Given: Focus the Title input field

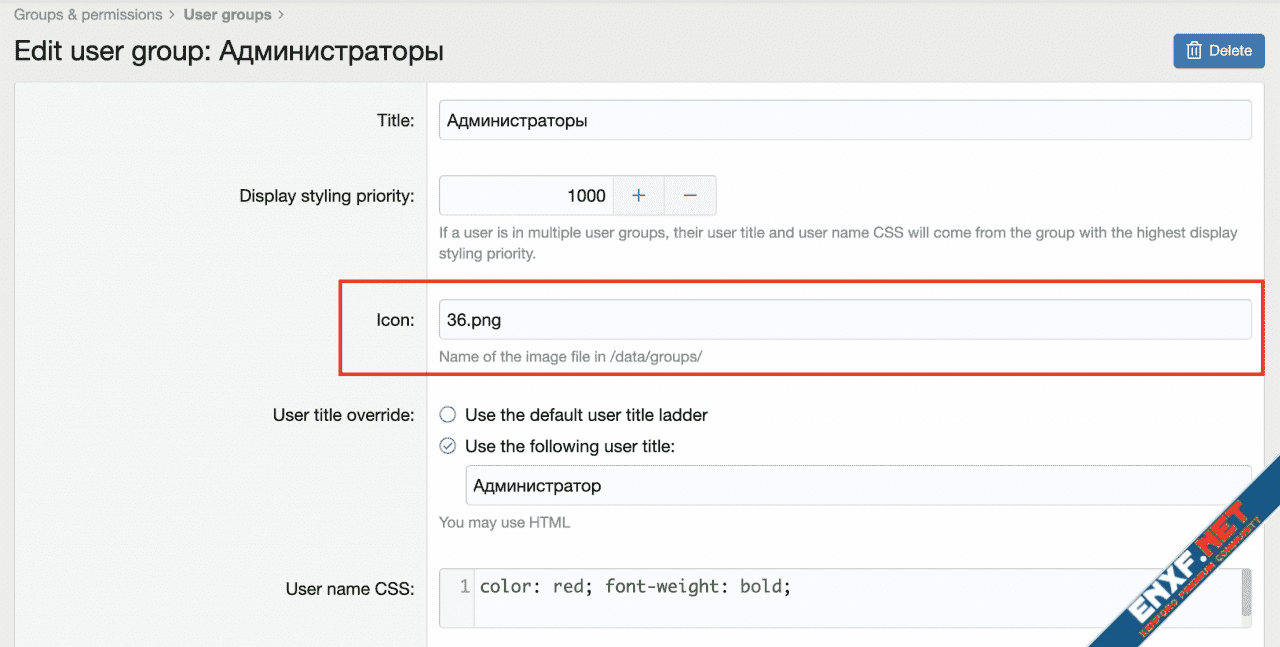Looking at the screenshot, I should point(844,120).
